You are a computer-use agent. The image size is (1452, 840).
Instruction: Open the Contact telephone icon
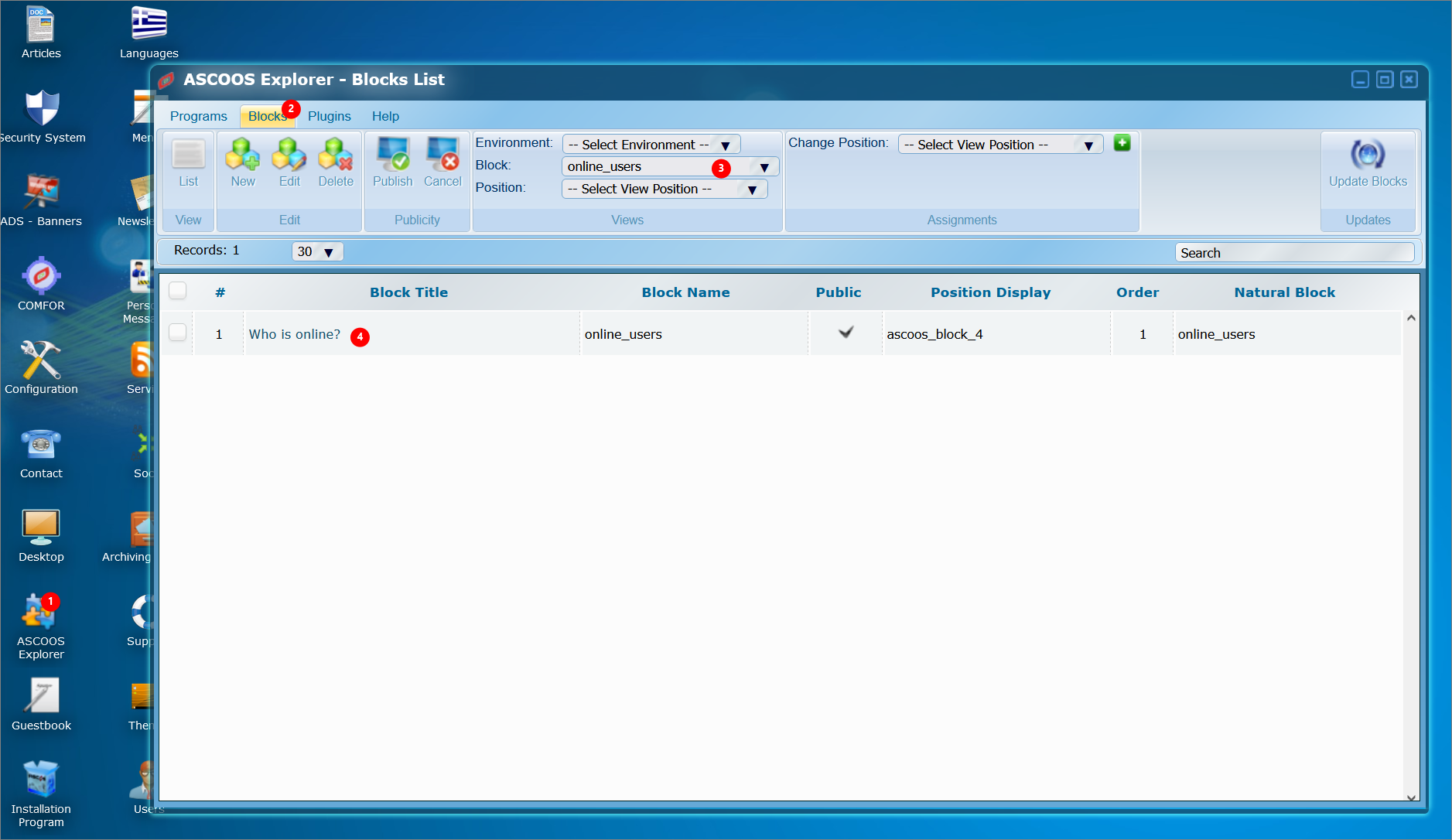pos(41,452)
